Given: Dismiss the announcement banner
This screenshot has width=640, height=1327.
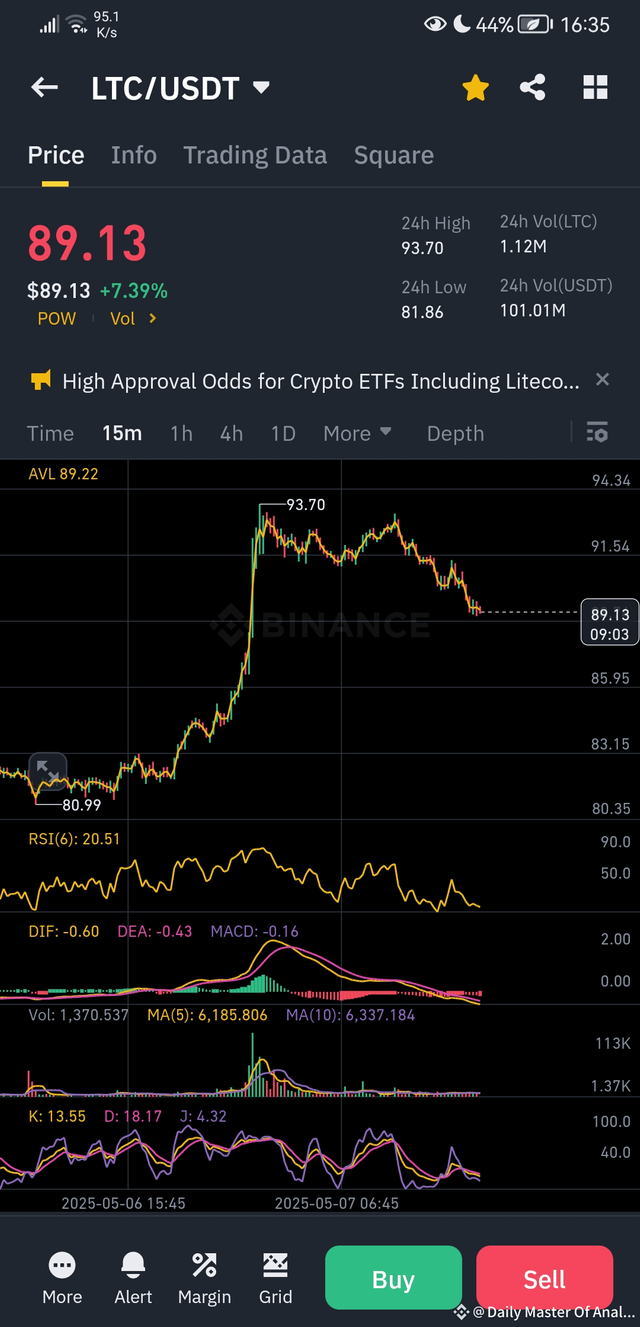Looking at the screenshot, I should pyautogui.click(x=602, y=379).
